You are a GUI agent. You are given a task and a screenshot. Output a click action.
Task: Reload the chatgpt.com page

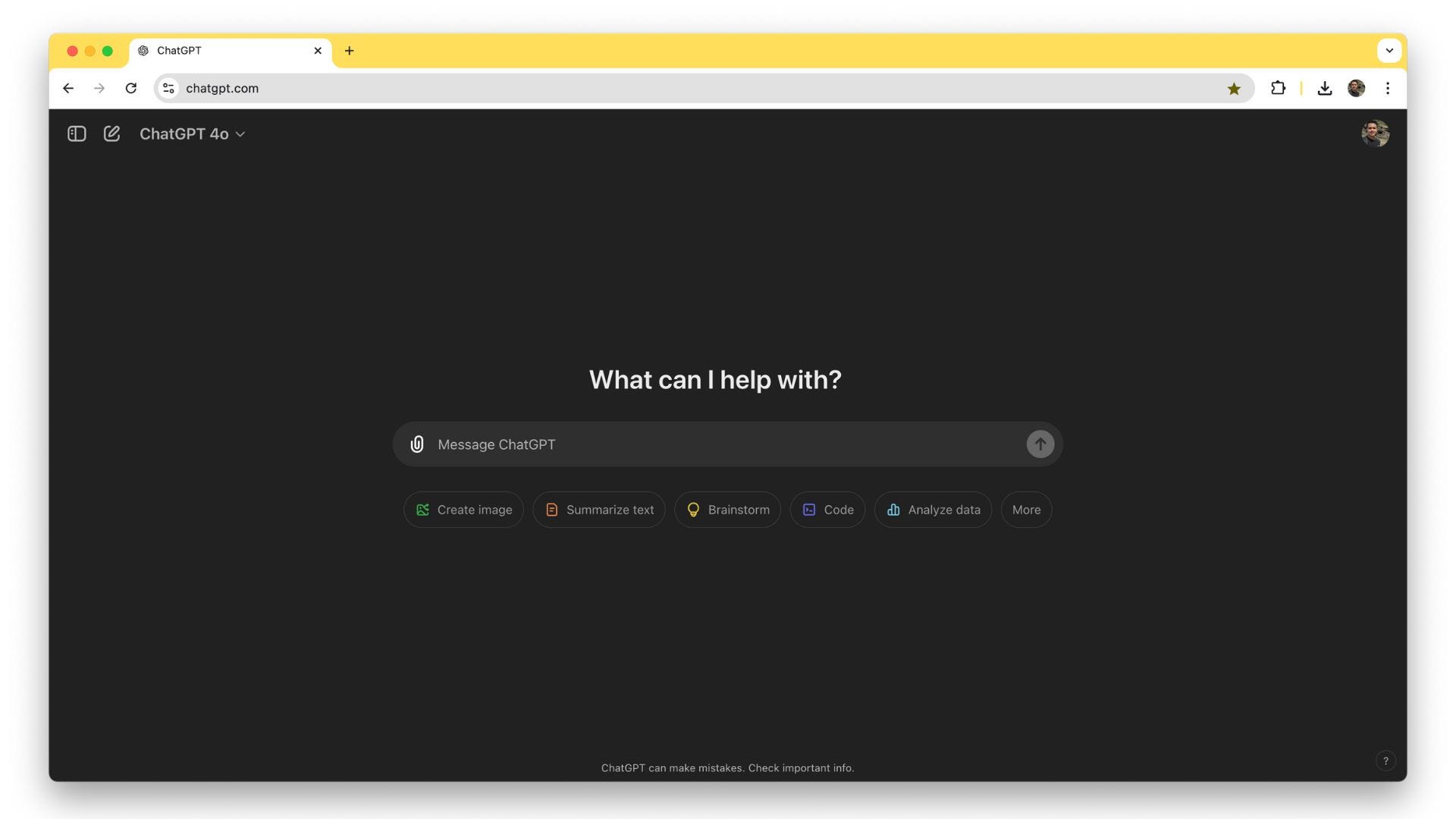pos(131,89)
